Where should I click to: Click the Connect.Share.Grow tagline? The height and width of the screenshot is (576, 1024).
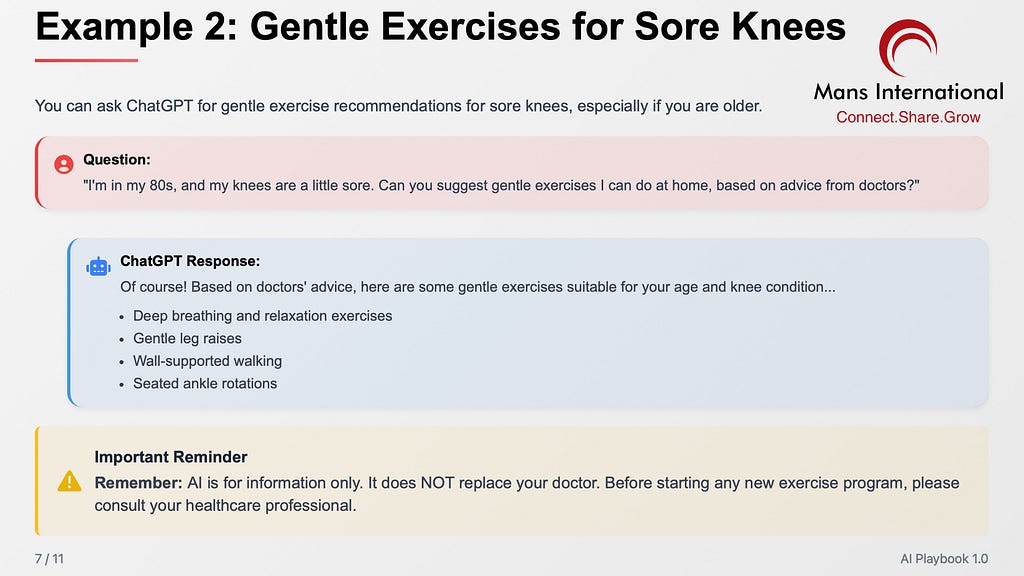[908, 117]
